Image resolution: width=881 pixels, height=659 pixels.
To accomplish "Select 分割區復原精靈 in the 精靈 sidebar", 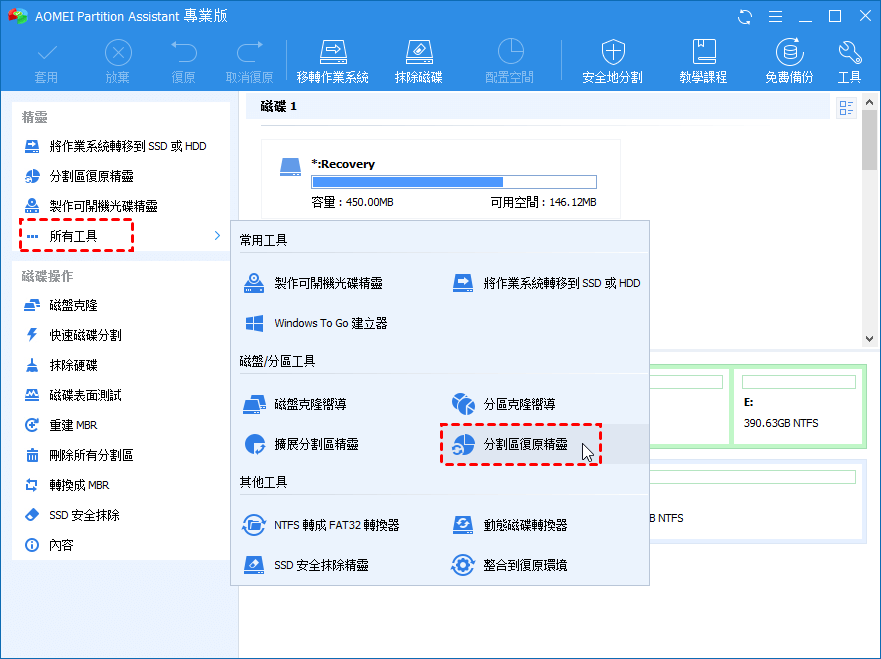I will [119, 176].
